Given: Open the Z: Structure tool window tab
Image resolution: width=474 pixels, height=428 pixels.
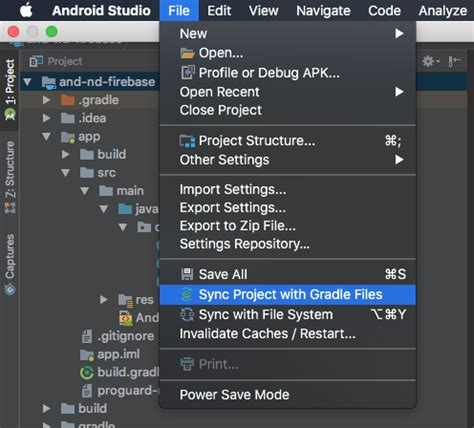Looking at the screenshot, I should click(10, 177).
